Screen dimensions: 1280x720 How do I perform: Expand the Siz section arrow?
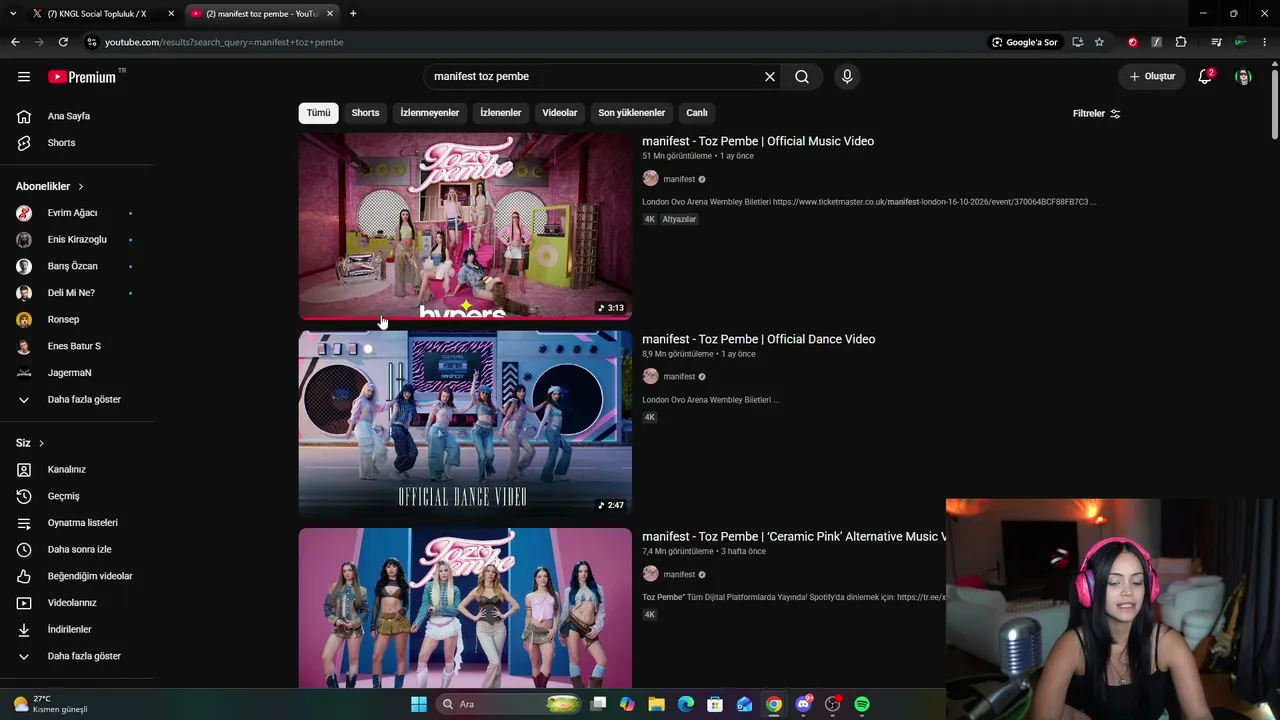click(x=41, y=443)
